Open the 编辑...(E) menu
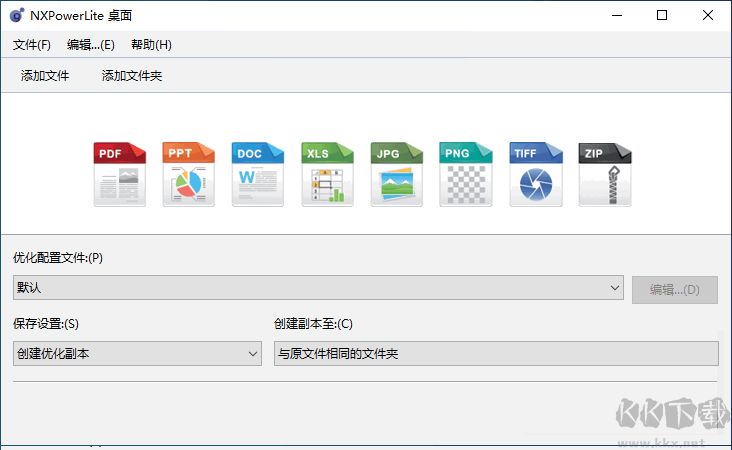Image resolution: width=732 pixels, height=450 pixels. 91,45
